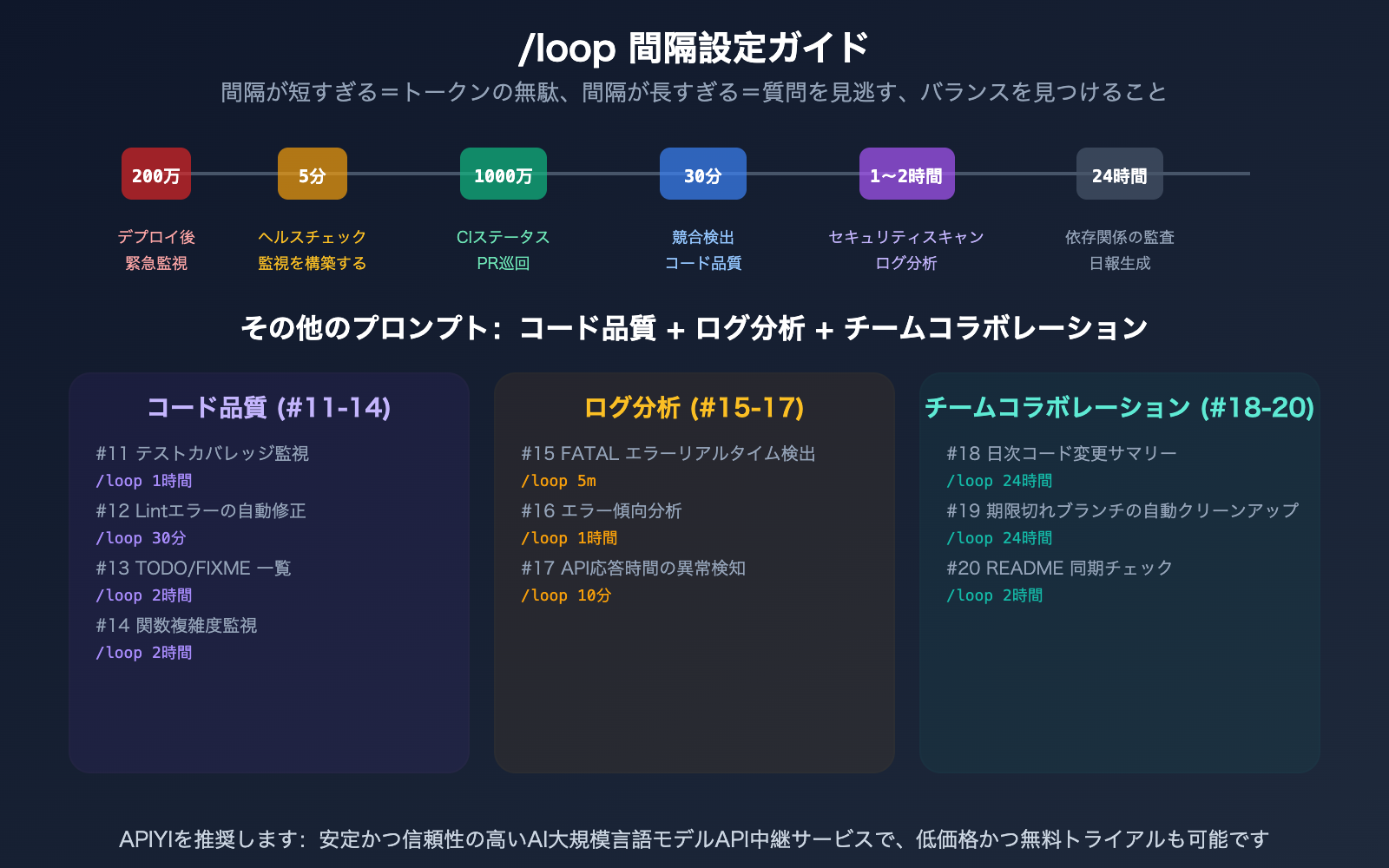This screenshot has height=868, width=1389.
Task: Open the ログ分析 (#15-17) card header
Action: click(x=694, y=407)
